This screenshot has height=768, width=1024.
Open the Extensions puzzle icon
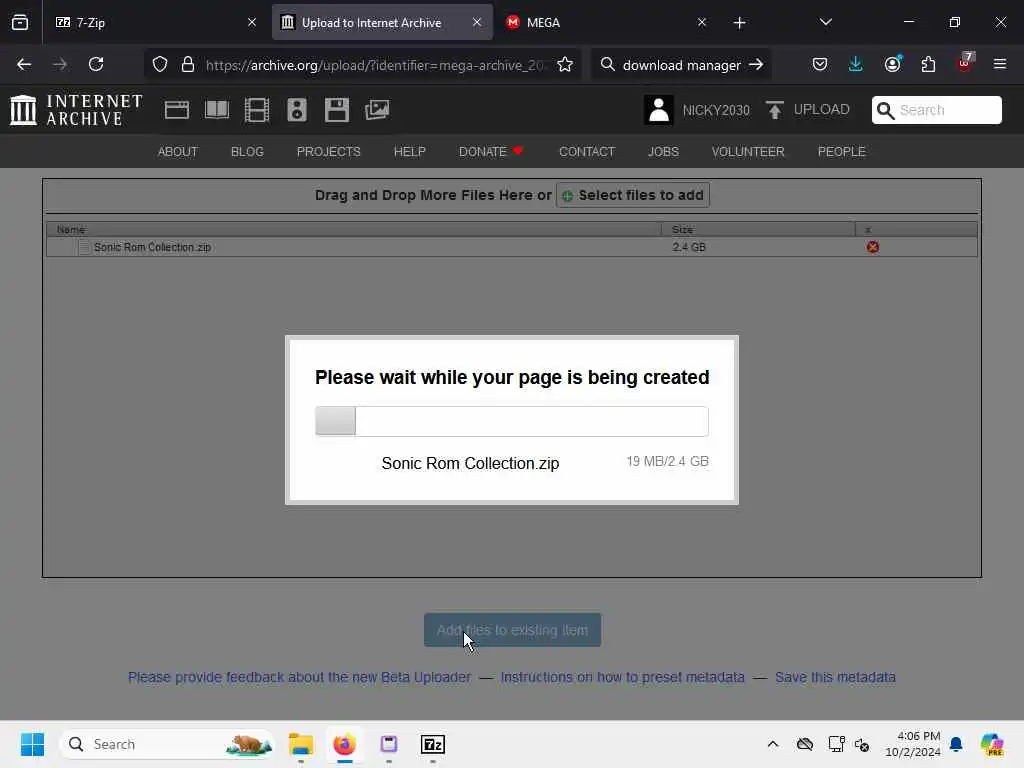pyautogui.click(x=928, y=64)
